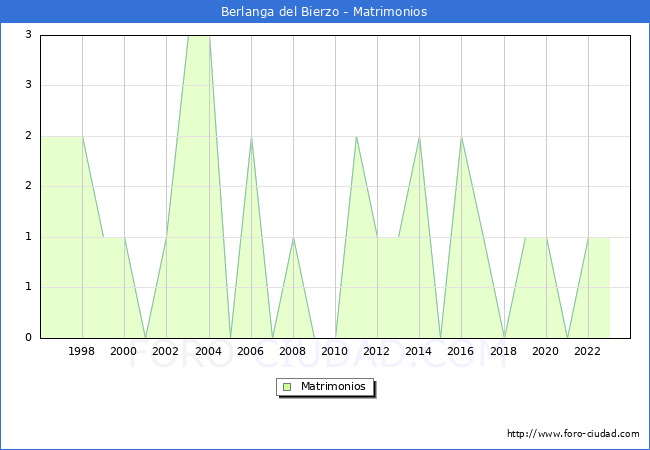Image resolution: width=650 pixels, height=450 pixels.
Task: Click the 2006 x-axis label
Action: (x=250, y=351)
